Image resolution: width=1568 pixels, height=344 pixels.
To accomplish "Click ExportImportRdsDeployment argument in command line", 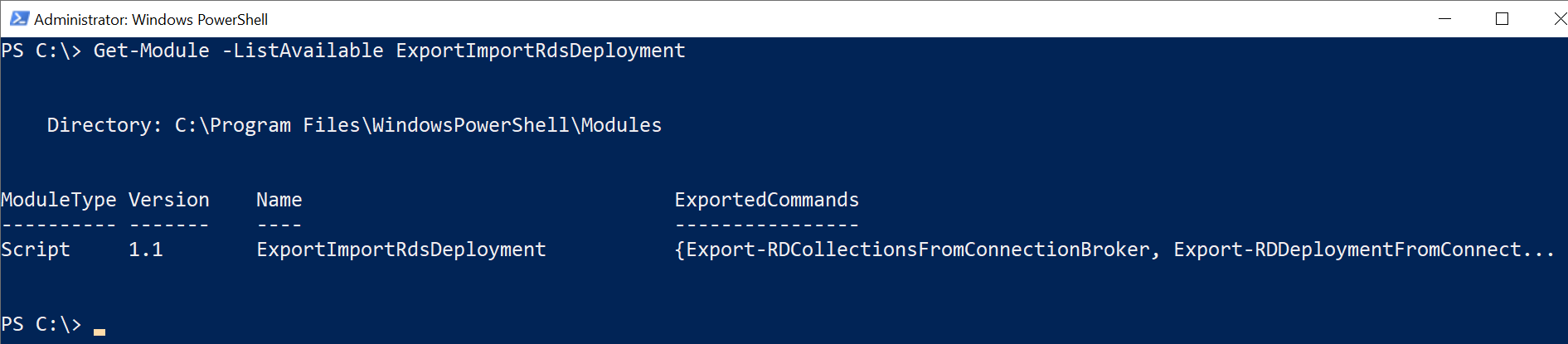I will (x=541, y=51).
